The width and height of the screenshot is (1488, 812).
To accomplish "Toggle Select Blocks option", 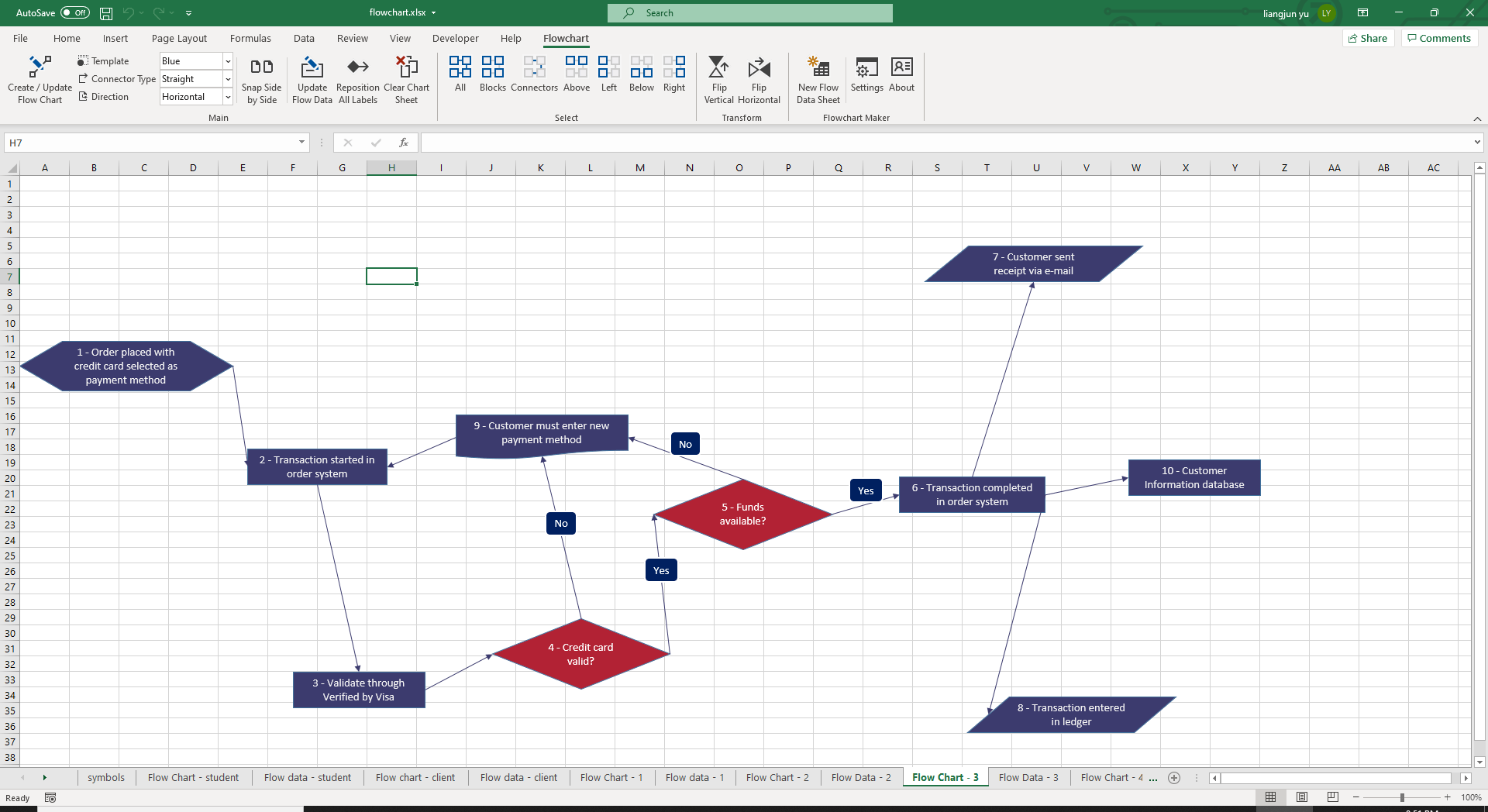I will (492, 74).
